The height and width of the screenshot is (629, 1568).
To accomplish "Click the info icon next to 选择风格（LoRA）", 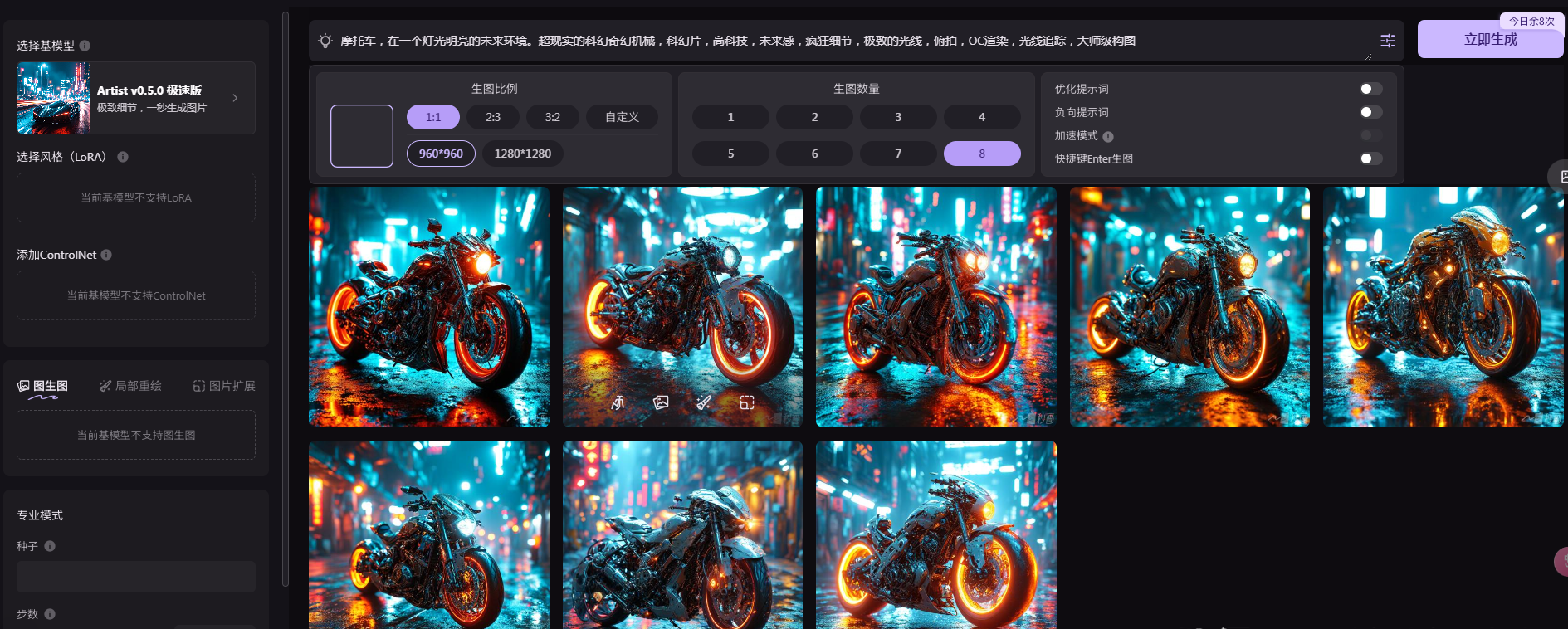I will [x=123, y=157].
